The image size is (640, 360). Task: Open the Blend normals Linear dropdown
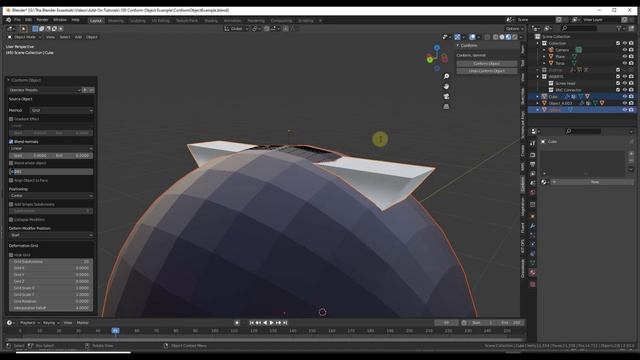(51, 149)
